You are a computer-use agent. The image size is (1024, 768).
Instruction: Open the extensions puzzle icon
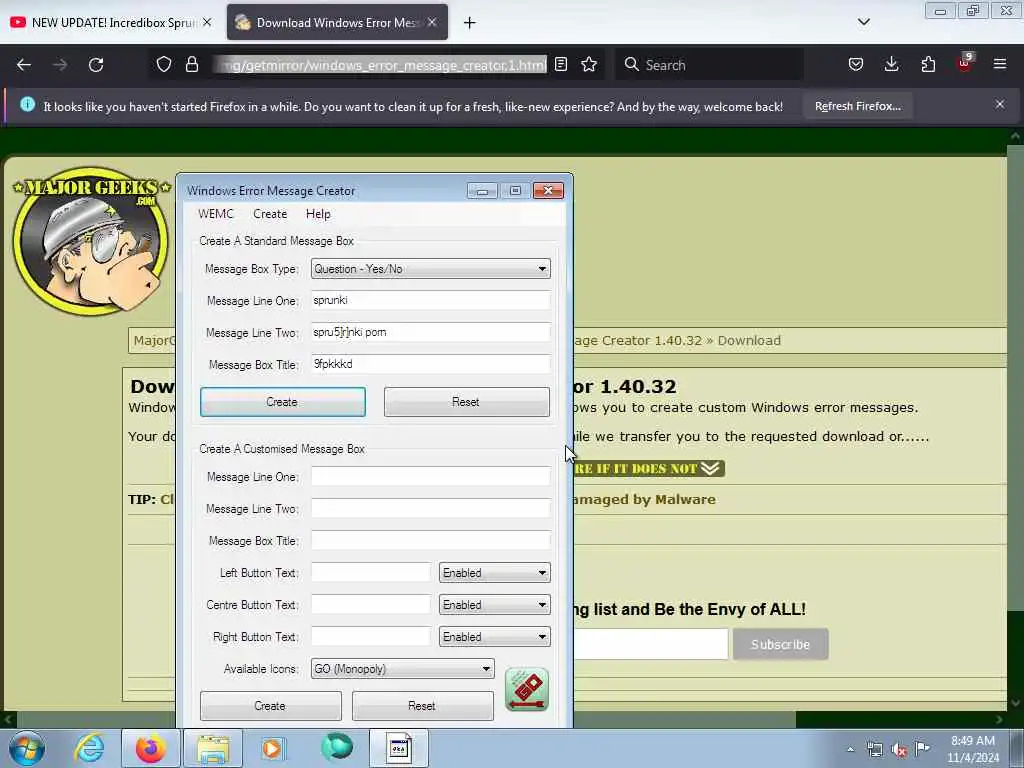pyautogui.click(x=928, y=65)
